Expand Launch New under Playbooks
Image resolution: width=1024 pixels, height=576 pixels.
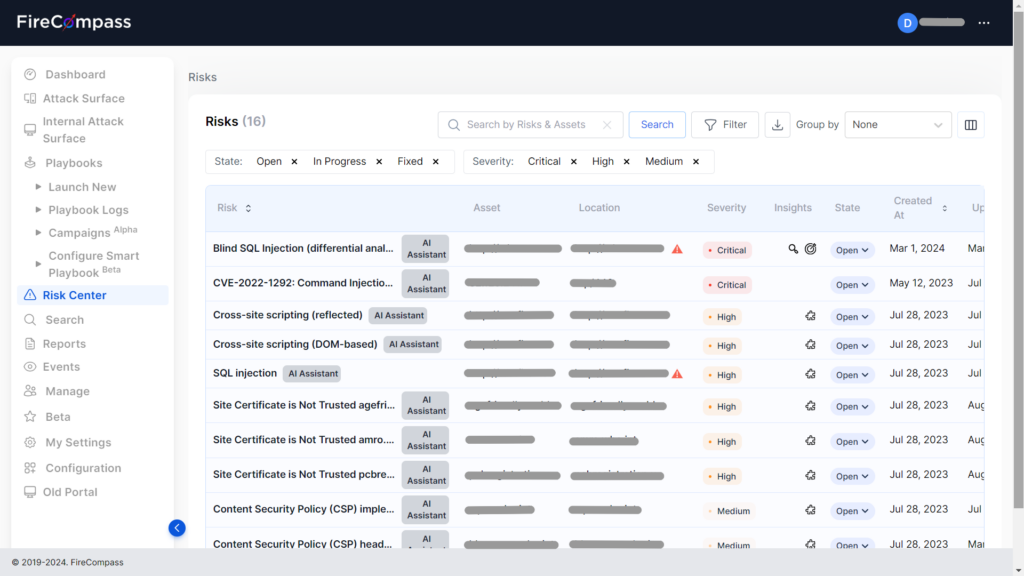83,186
